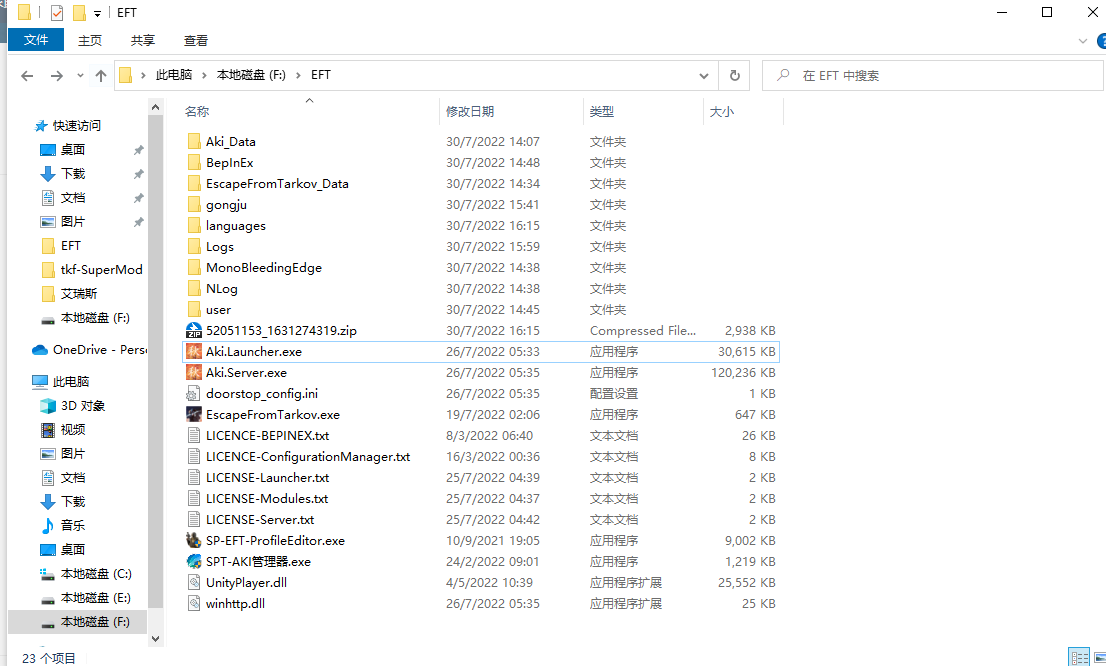Open the 文件 menu tab
This screenshot has width=1106, height=666.
tap(36, 40)
